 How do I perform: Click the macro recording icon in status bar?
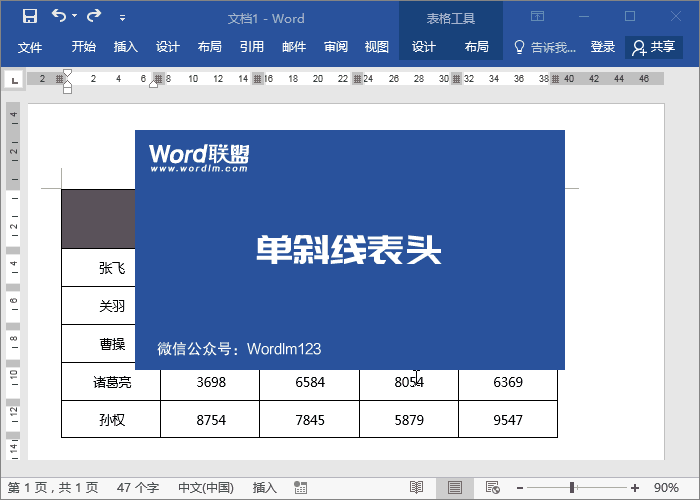click(300, 488)
